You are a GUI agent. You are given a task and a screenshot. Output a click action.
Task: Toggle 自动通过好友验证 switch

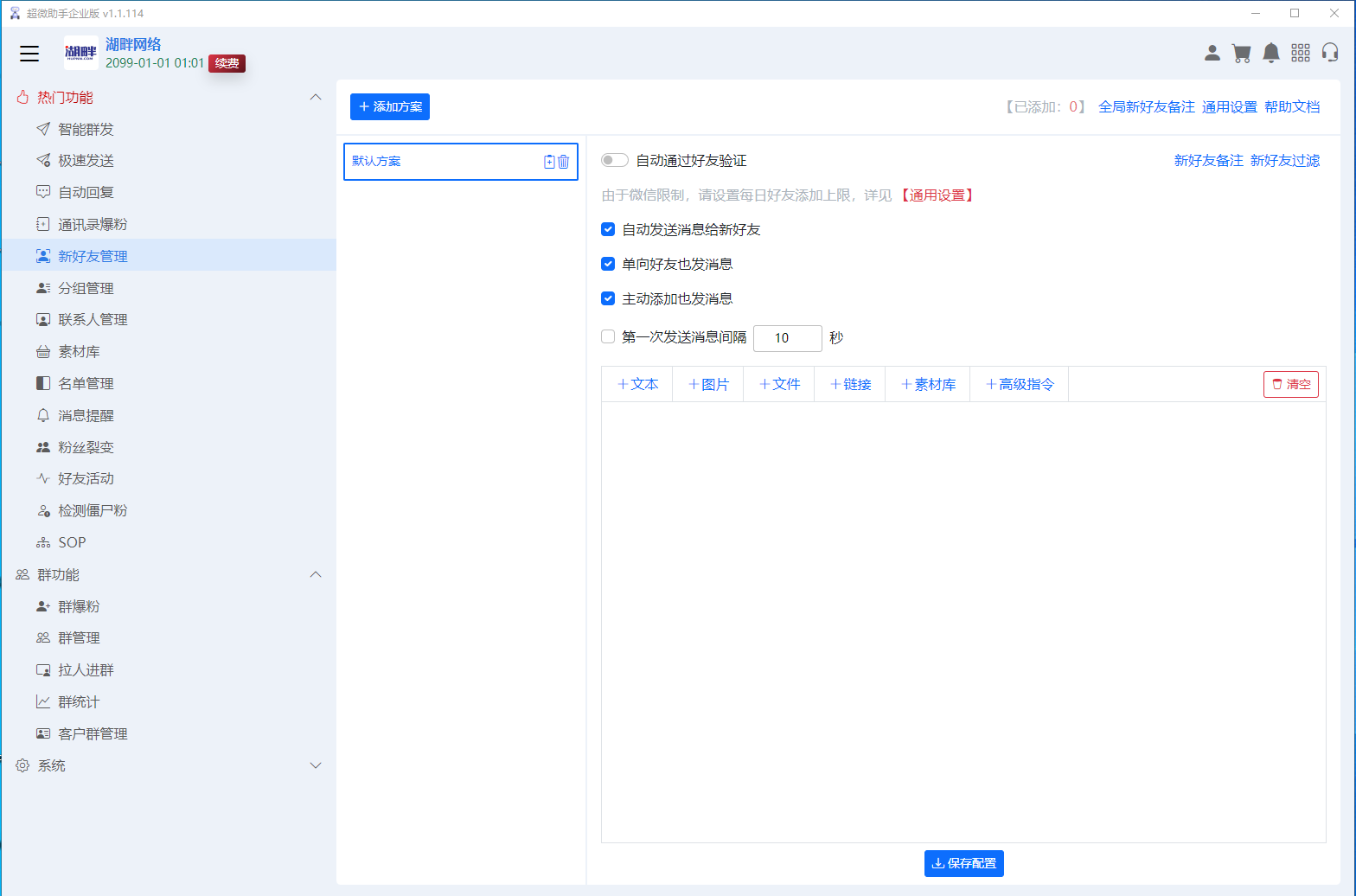coord(615,160)
